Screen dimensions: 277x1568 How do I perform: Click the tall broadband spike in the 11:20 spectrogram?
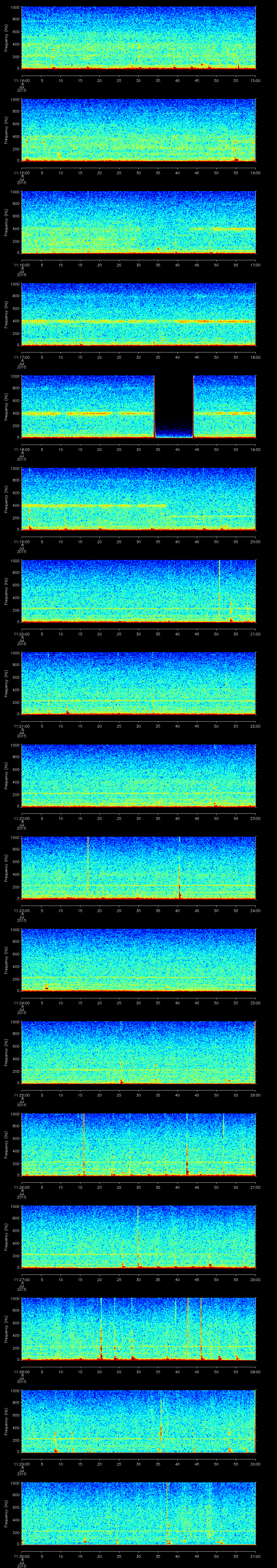pyautogui.click(x=219, y=587)
